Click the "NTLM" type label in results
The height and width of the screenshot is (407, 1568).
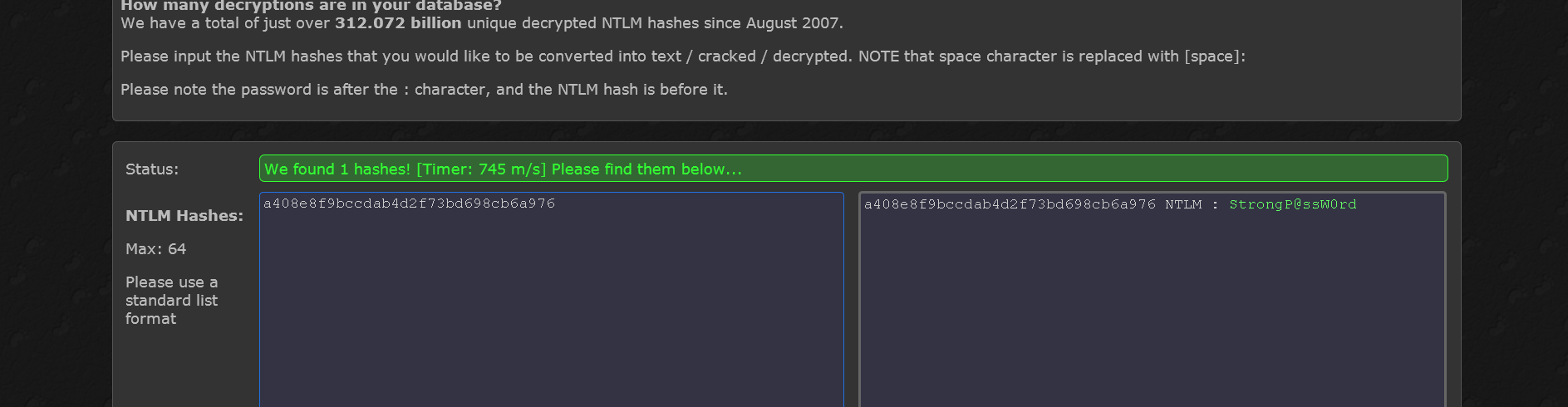(x=1183, y=204)
